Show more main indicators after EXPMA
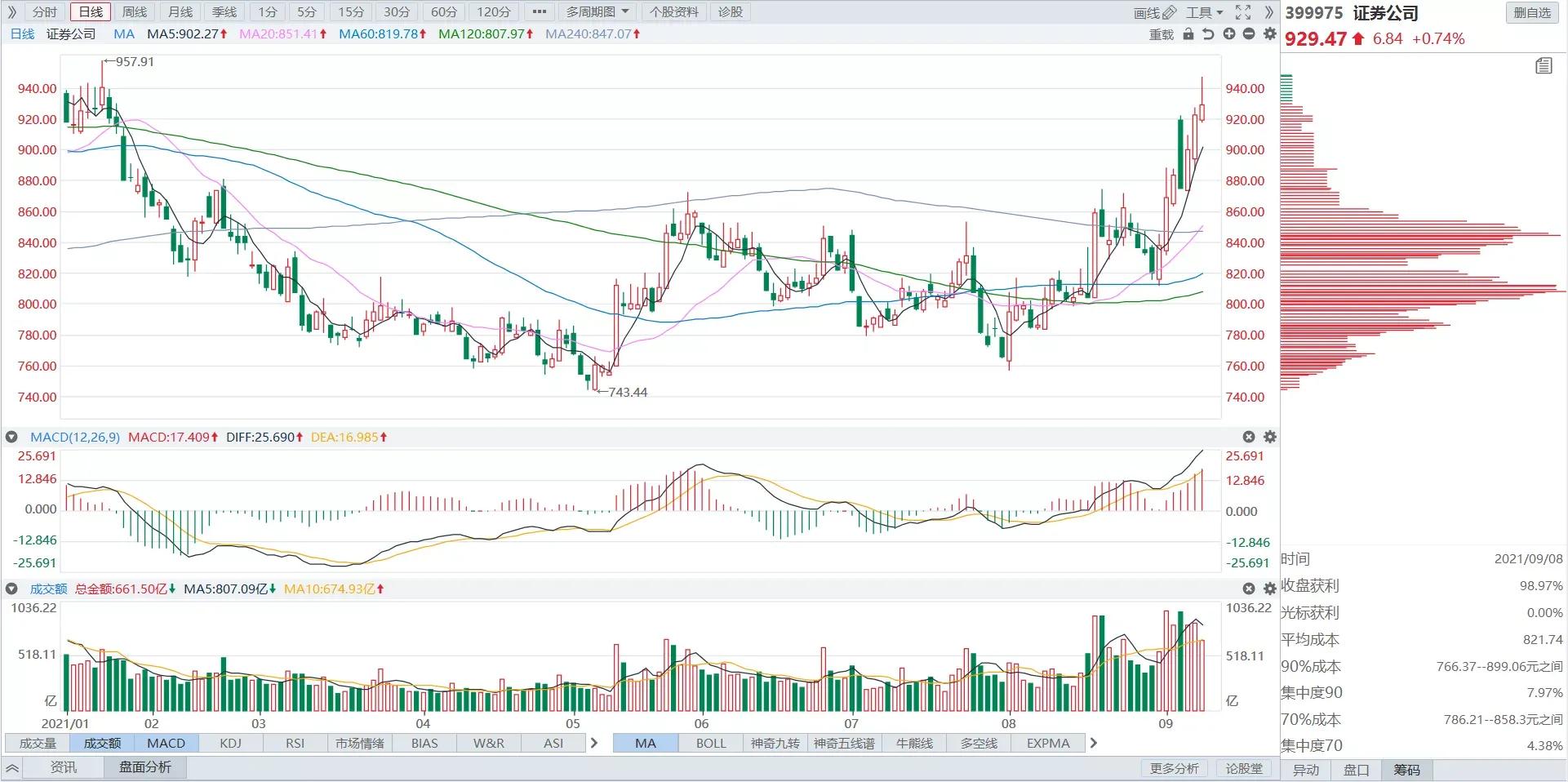Image resolution: width=1568 pixels, height=782 pixels. [x=1093, y=743]
